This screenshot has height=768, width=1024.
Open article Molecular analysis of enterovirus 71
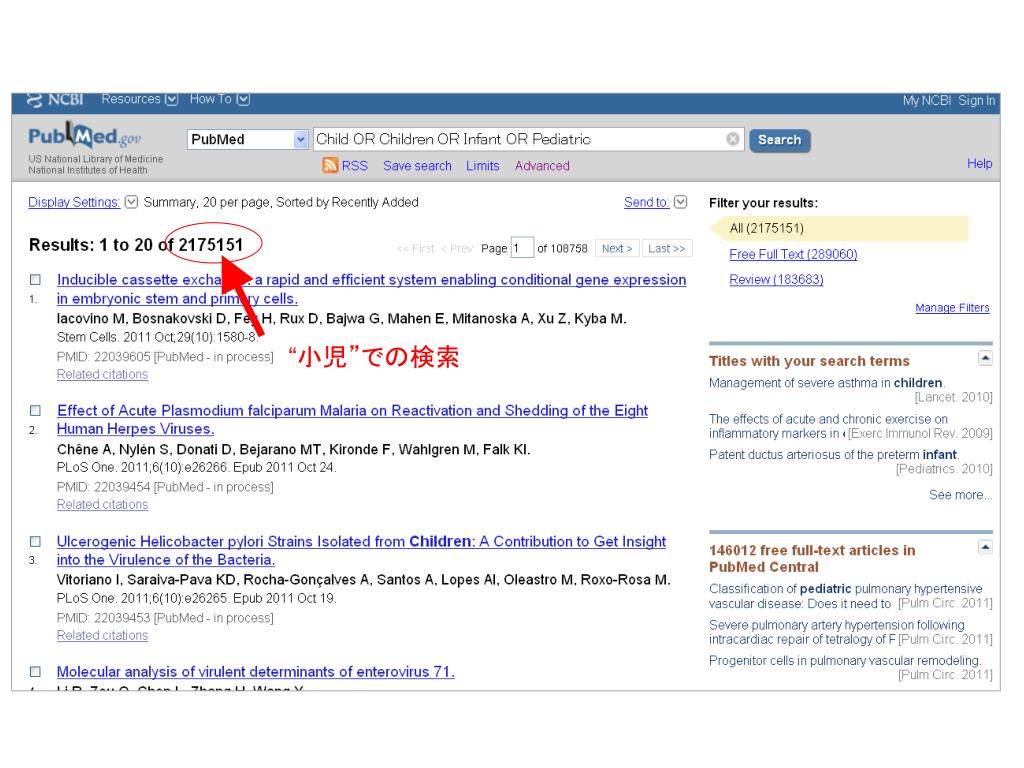(x=255, y=671)
